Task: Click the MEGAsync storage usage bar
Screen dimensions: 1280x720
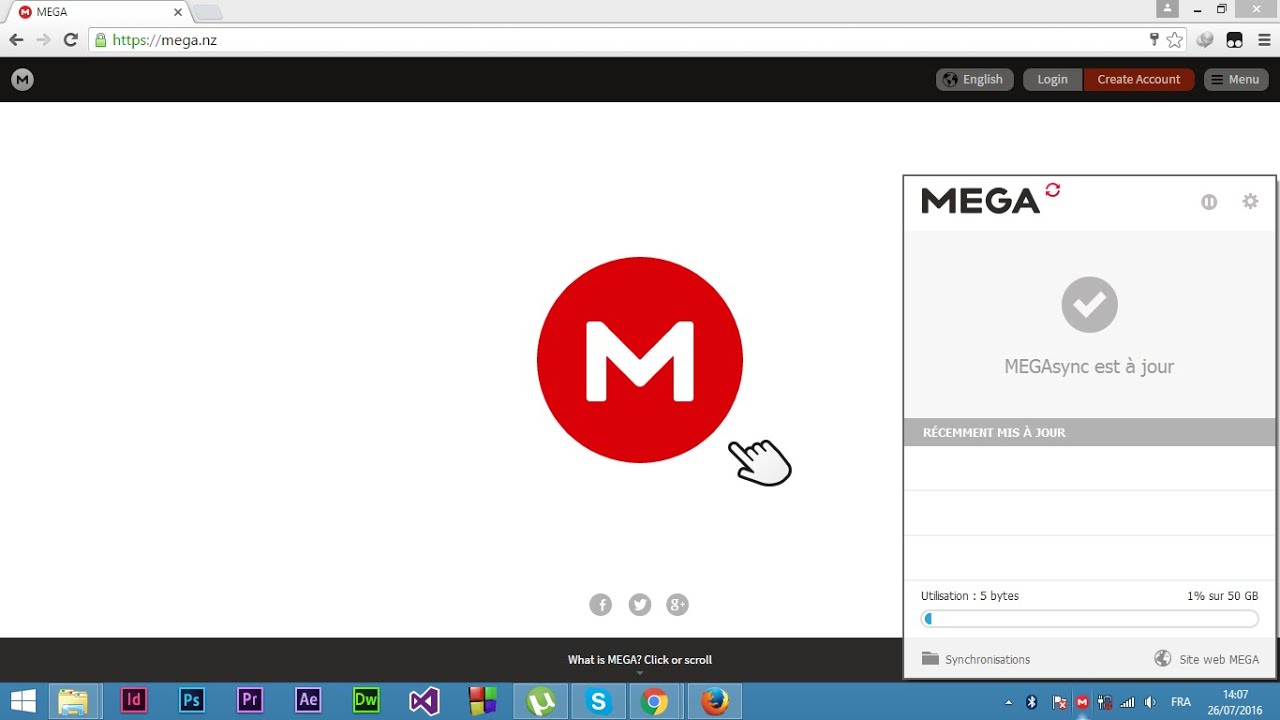Action: pos(1090,619)
